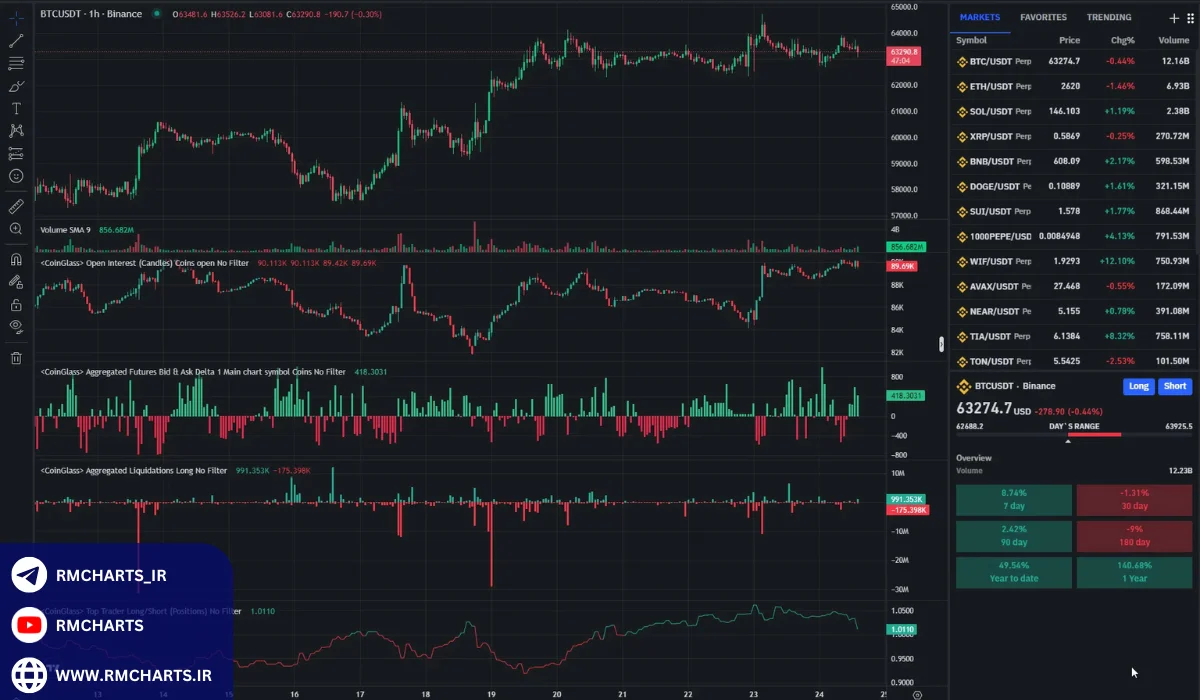Delete drawings with the trash icon
The width and height of the screenshot is (1200, 700).
(16, 358)
